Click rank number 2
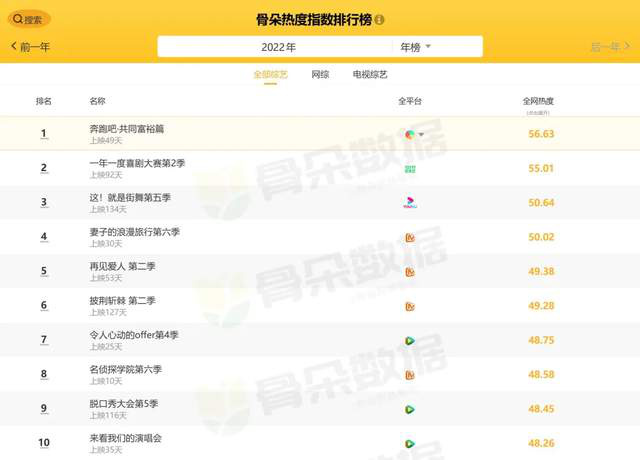The image size is (640, 460). pyautogui.click(x=44, y=168)
